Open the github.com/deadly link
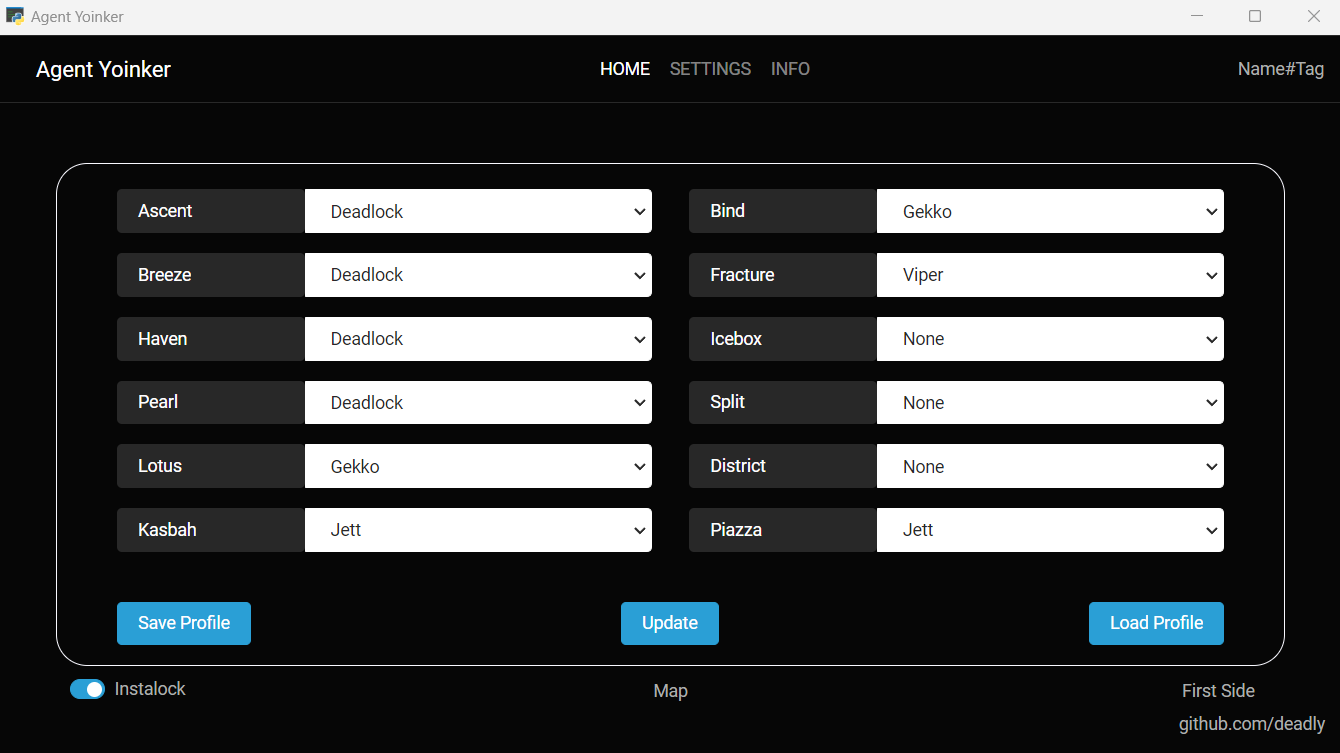Viewport: 1340px width, 753px height. [x=1252, y=724]
